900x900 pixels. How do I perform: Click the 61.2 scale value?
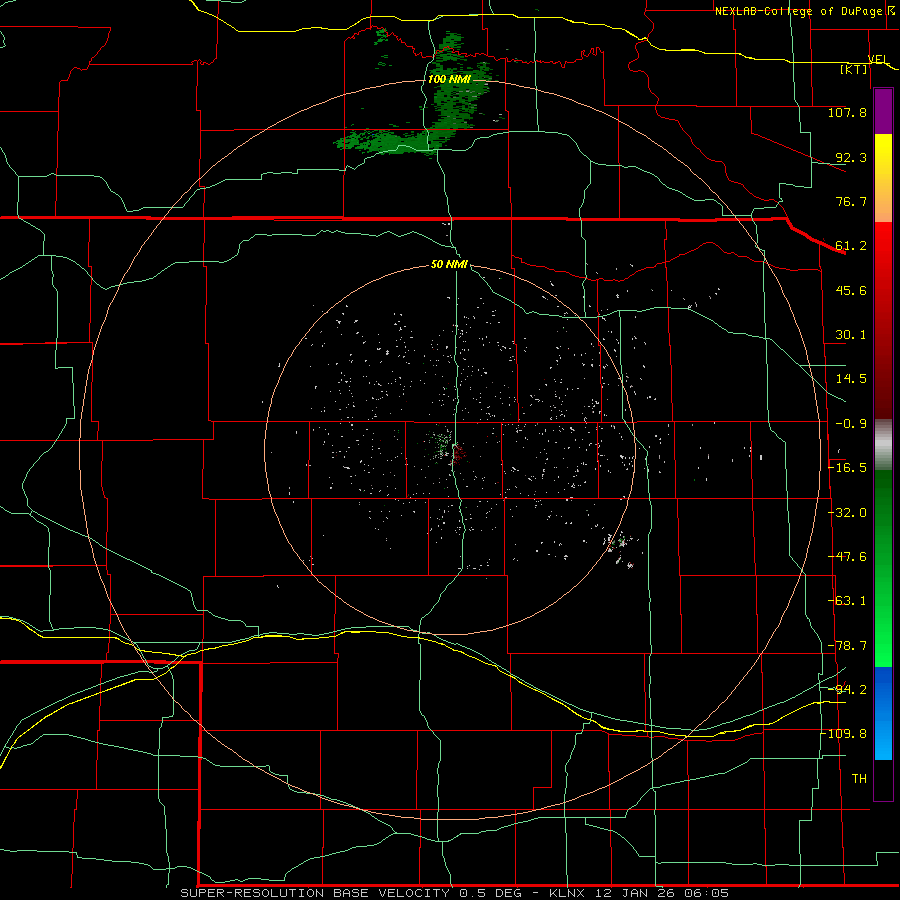851,246
